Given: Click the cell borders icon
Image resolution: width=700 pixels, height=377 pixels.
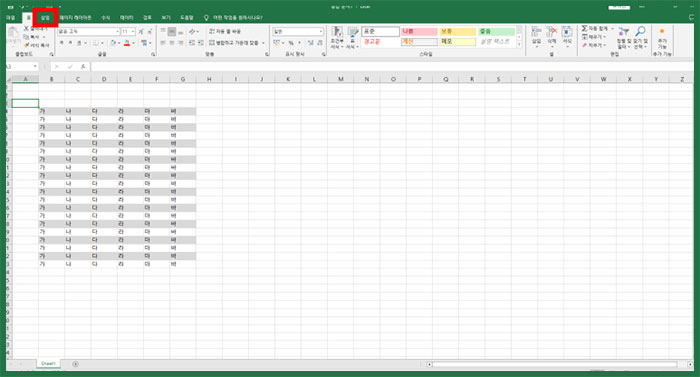Looking at the screenshot, I should pos(95,43).
